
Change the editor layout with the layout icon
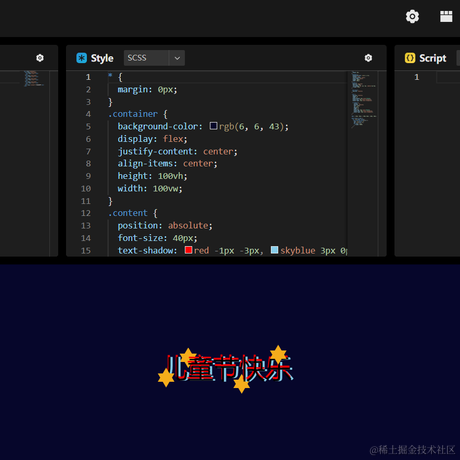[x=446, y=16]
